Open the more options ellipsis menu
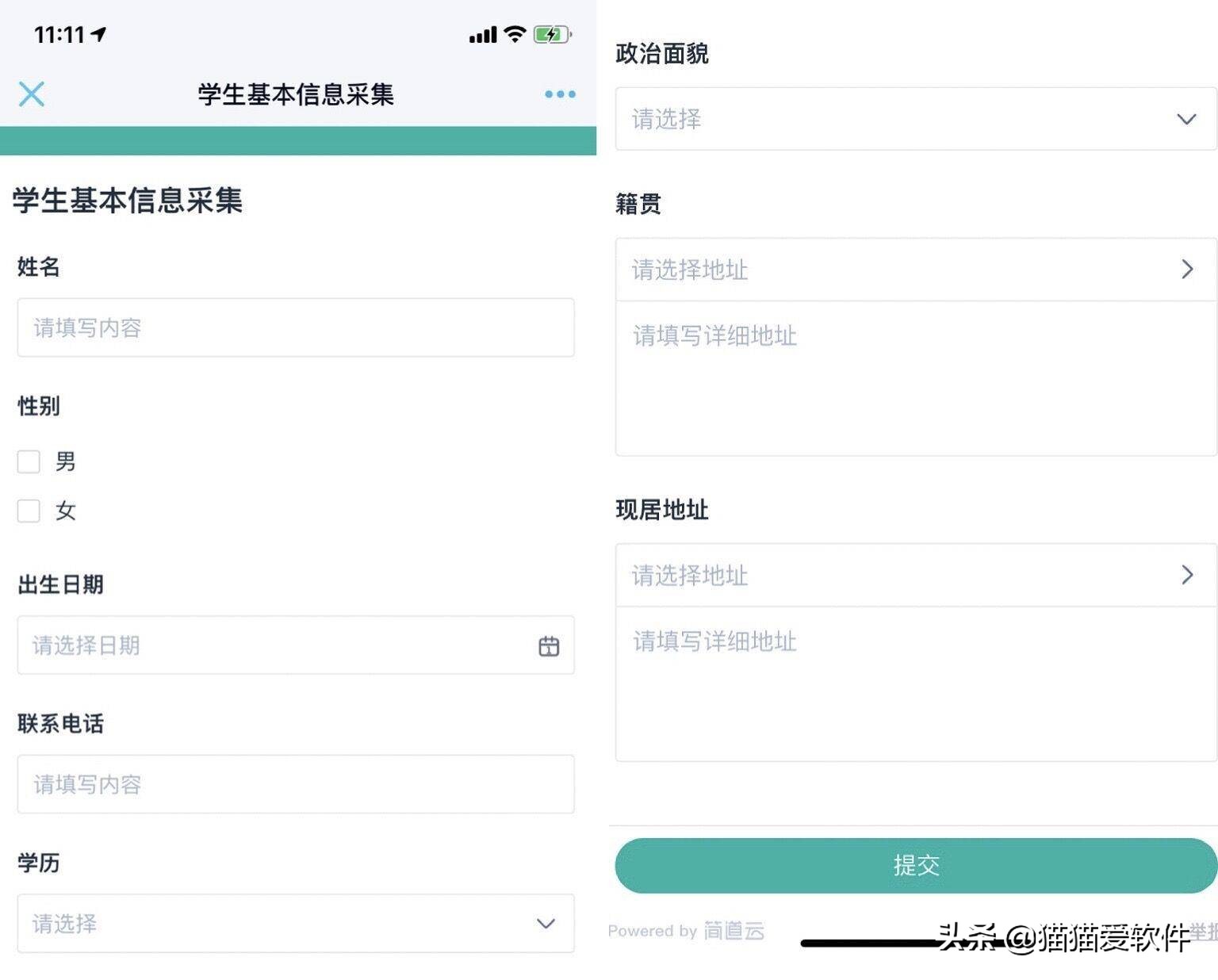 tap(559, 94)
